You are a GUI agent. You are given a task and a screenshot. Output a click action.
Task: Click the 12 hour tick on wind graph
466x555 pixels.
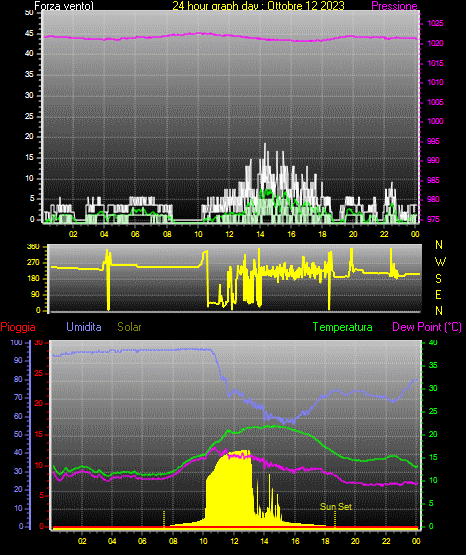[229, 234]
